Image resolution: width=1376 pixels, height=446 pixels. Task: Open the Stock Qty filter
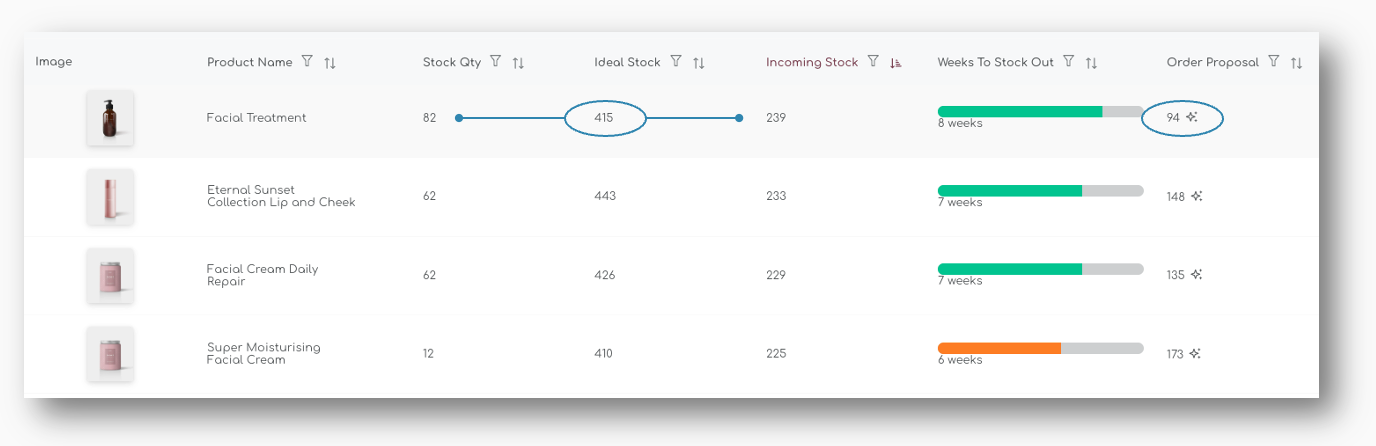tap(495, 62)
